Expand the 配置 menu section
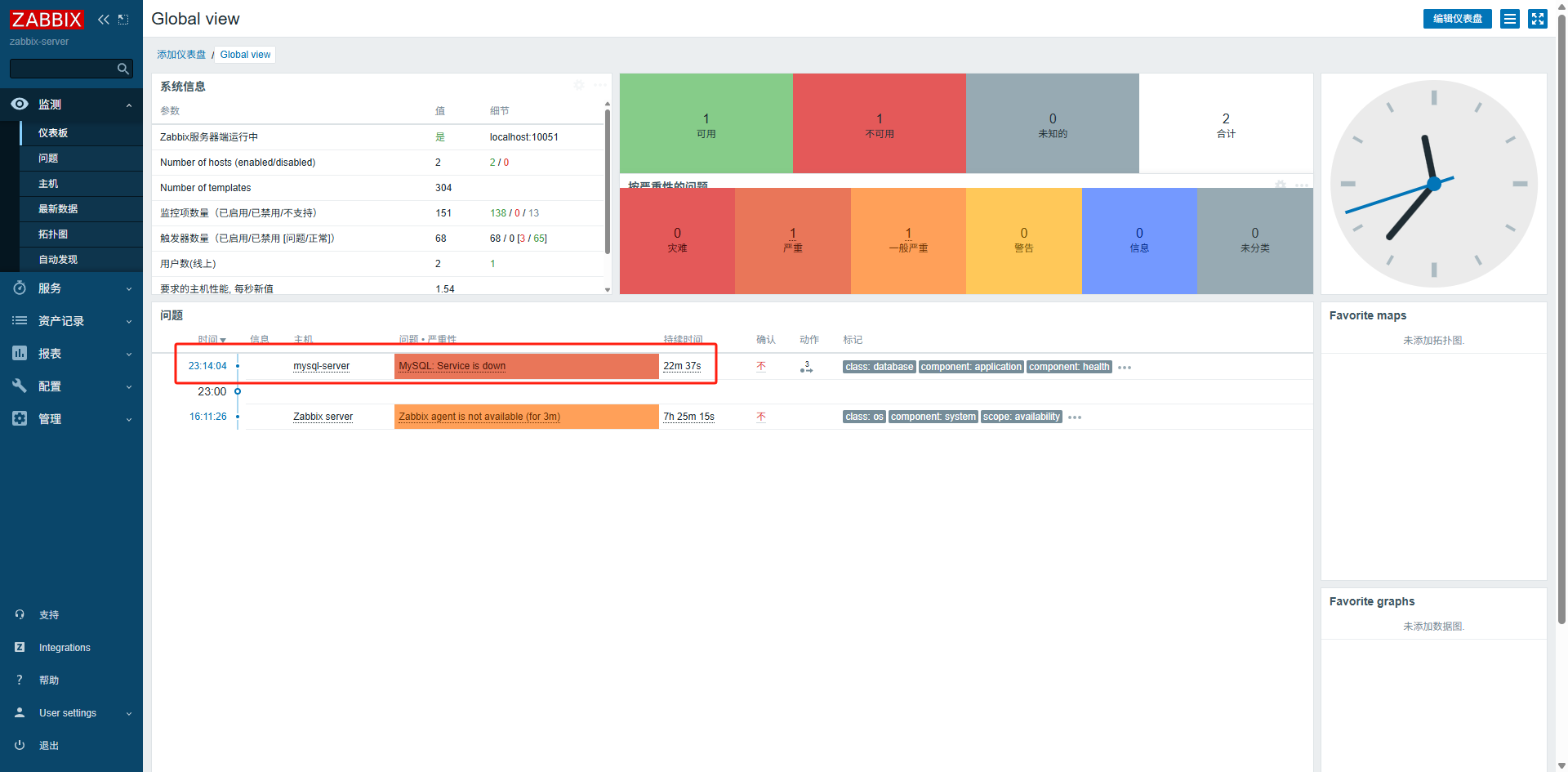Image resolution: width=1568 pixels, height=772 pixels. point(129,386)
